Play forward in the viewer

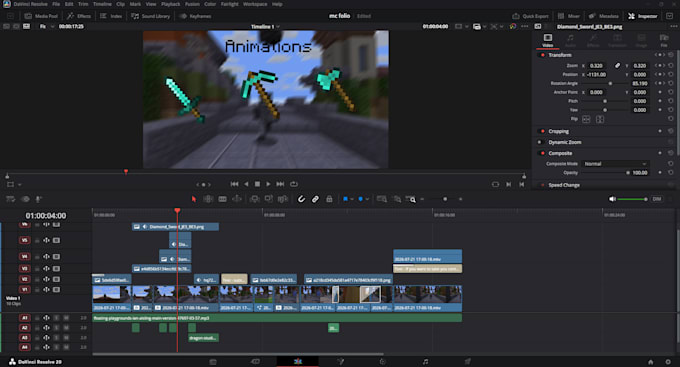(x=268, y=184)
